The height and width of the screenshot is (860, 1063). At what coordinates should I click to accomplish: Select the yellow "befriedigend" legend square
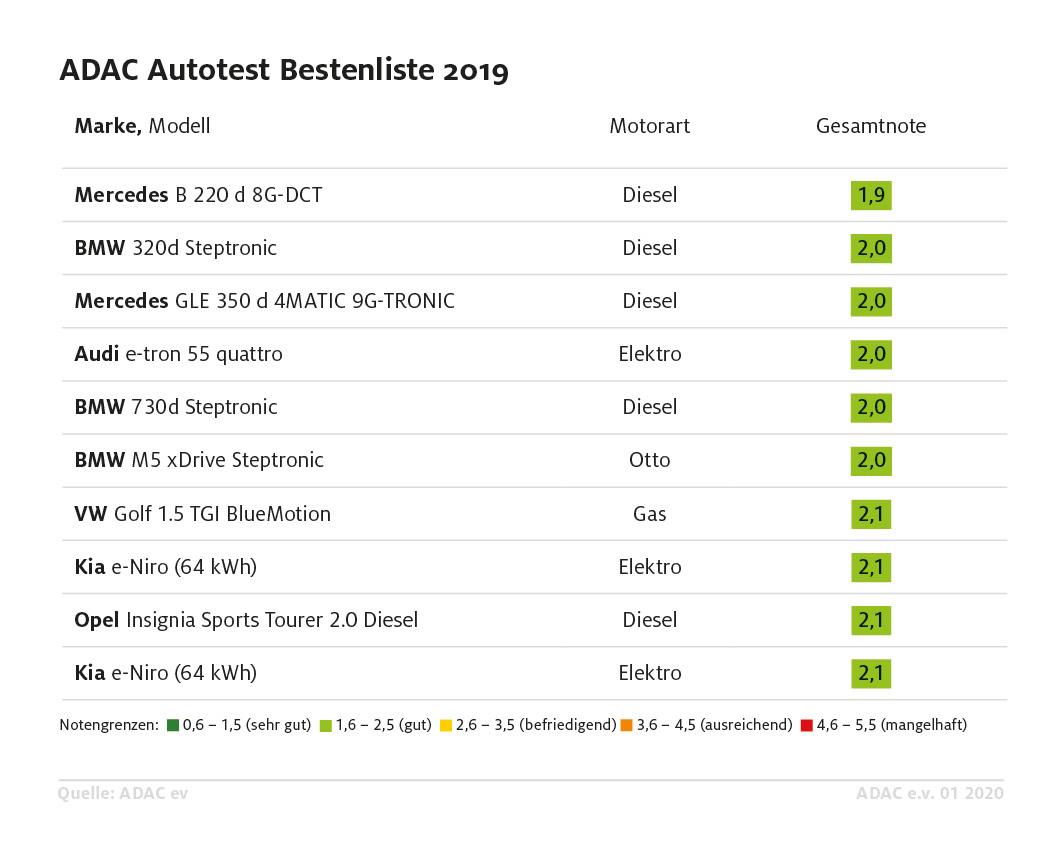pyautogui.click(x=446, y=725)
